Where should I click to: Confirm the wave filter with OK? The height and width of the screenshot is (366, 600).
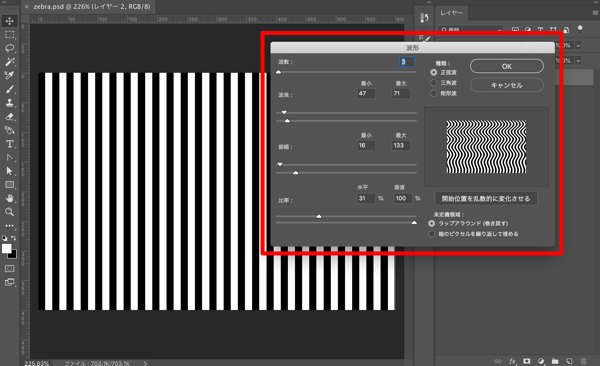pos(507,66)
